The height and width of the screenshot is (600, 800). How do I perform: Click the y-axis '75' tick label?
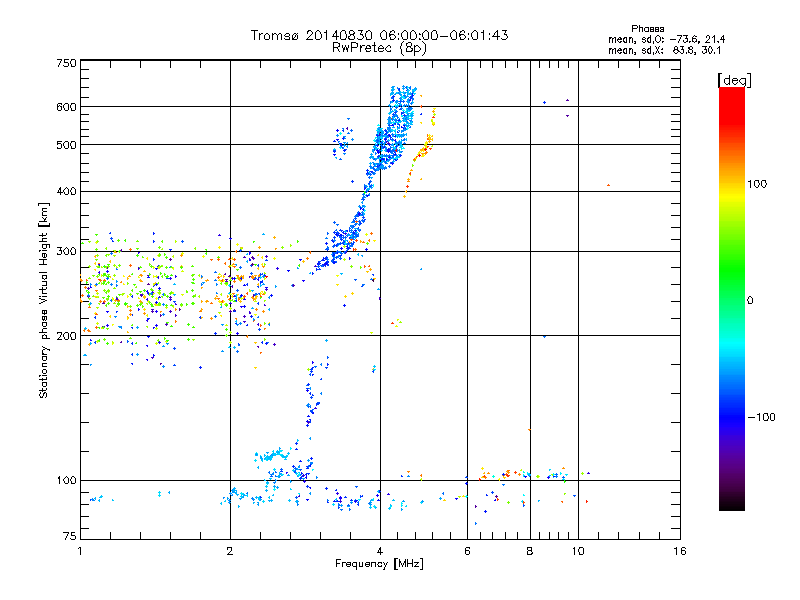click(70, 536)
